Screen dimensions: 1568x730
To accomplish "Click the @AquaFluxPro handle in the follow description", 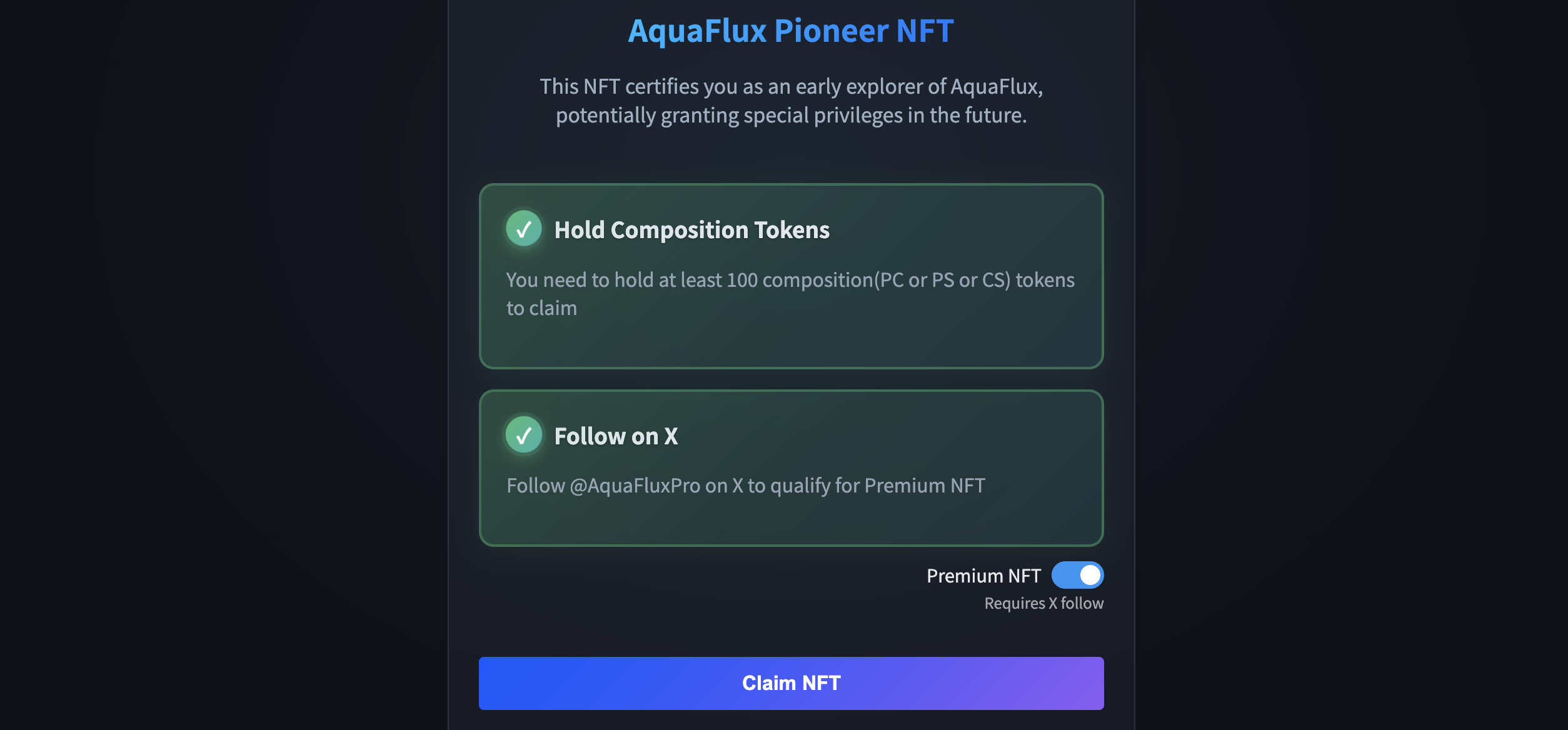I will (x=635, y=486).
